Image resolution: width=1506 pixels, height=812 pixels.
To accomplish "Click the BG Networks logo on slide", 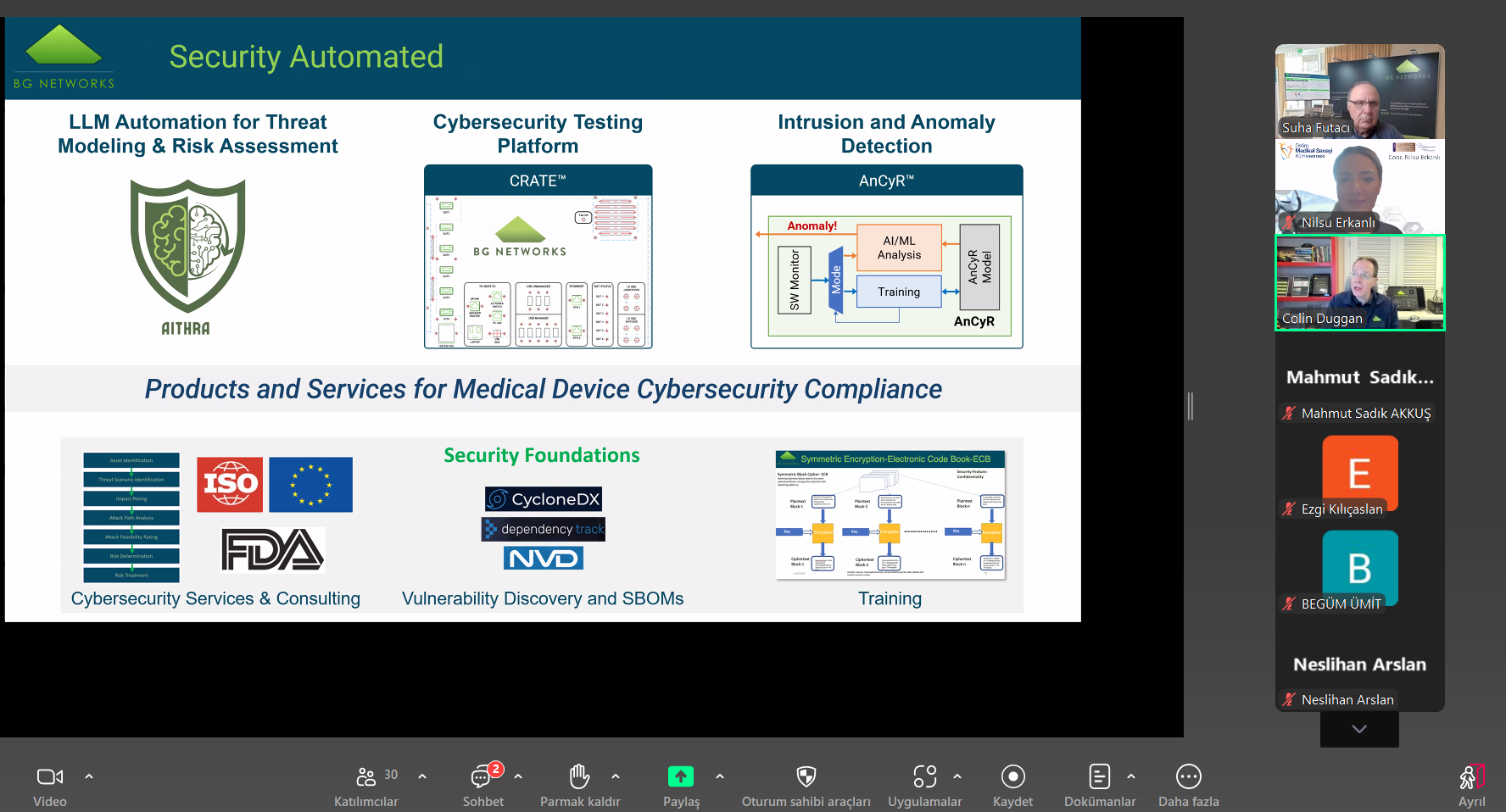I will pos(64,57).
